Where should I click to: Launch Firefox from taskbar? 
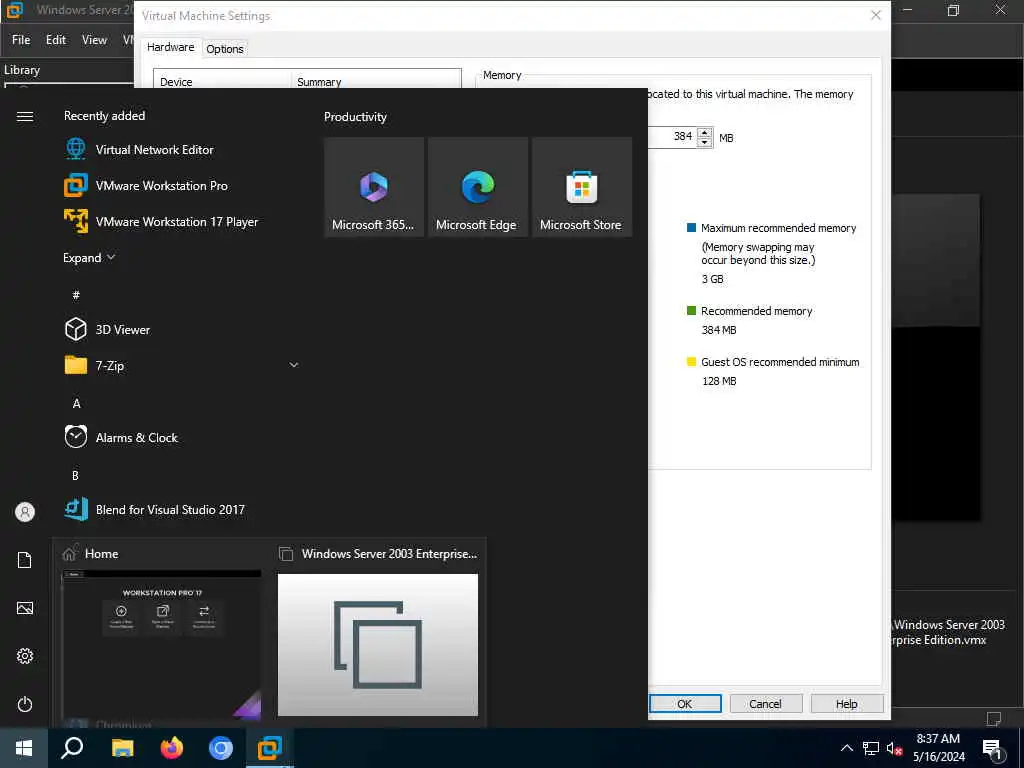(x=172, y=748)
